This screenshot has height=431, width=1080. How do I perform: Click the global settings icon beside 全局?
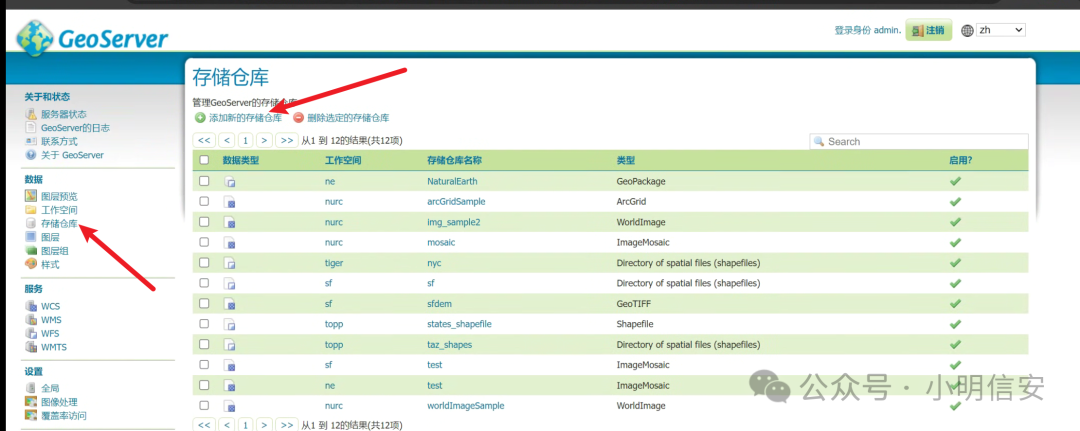31,388
